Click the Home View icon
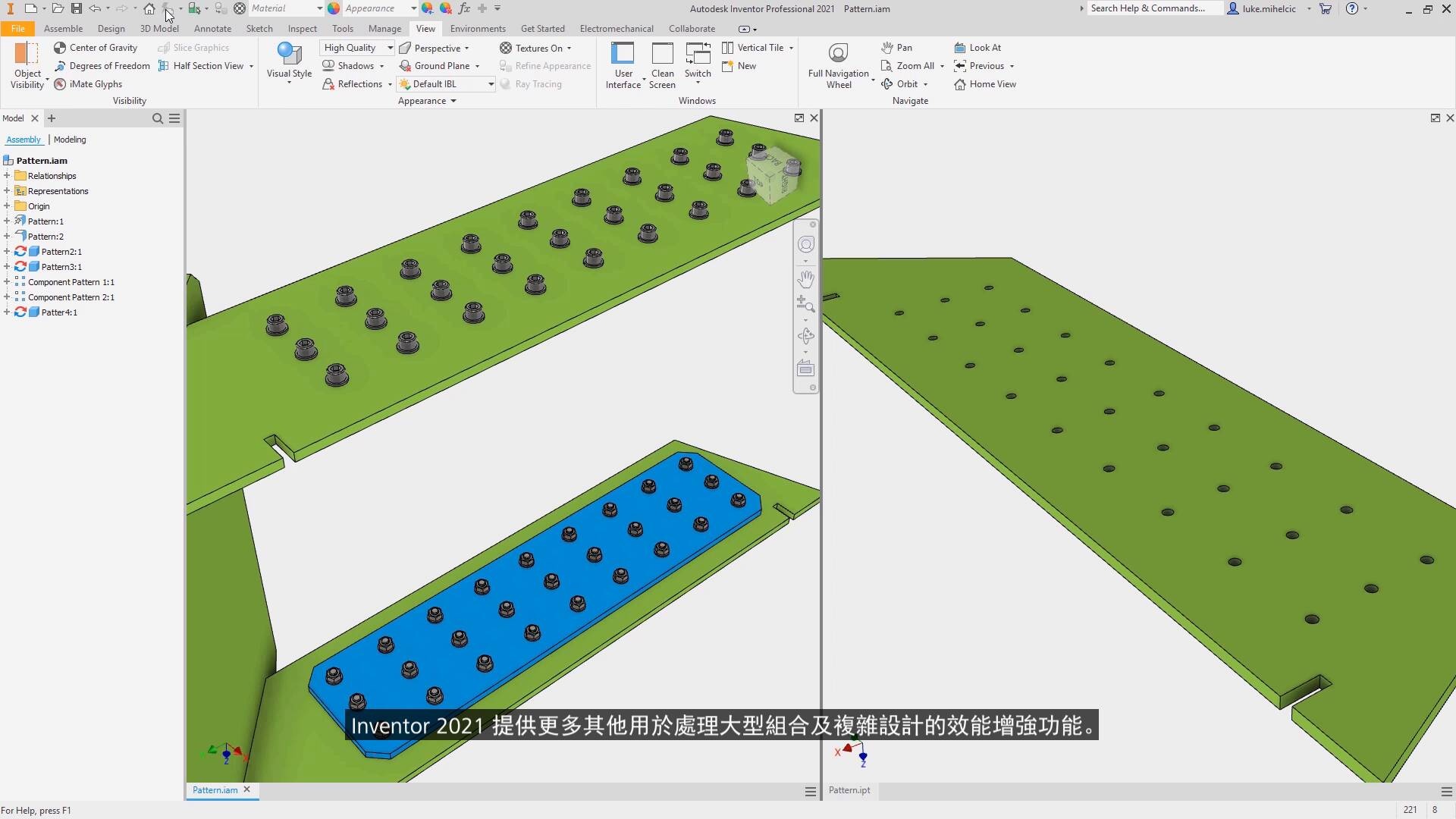 960,84
